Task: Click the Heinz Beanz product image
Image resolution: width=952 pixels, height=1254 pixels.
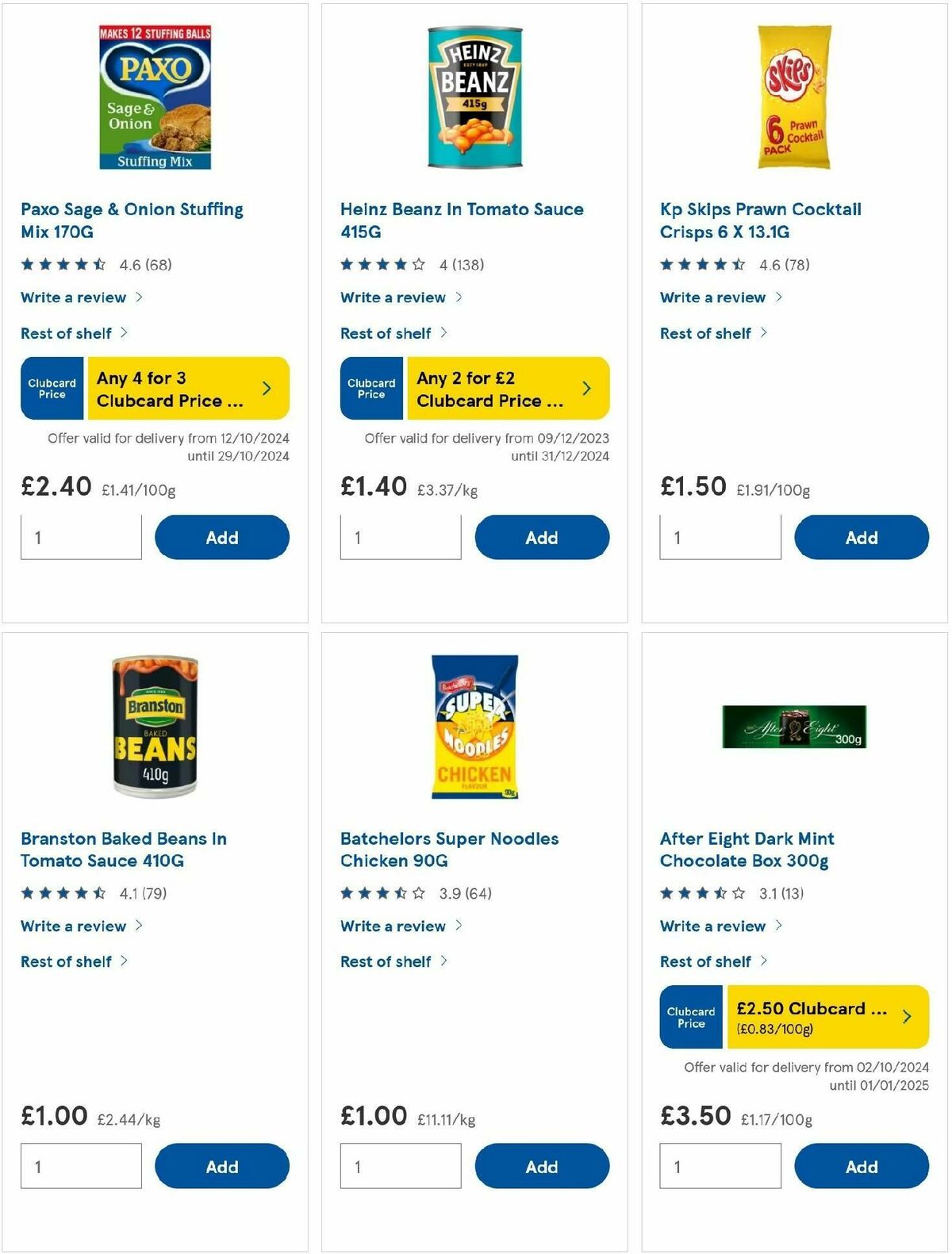Action: (476, 97)
